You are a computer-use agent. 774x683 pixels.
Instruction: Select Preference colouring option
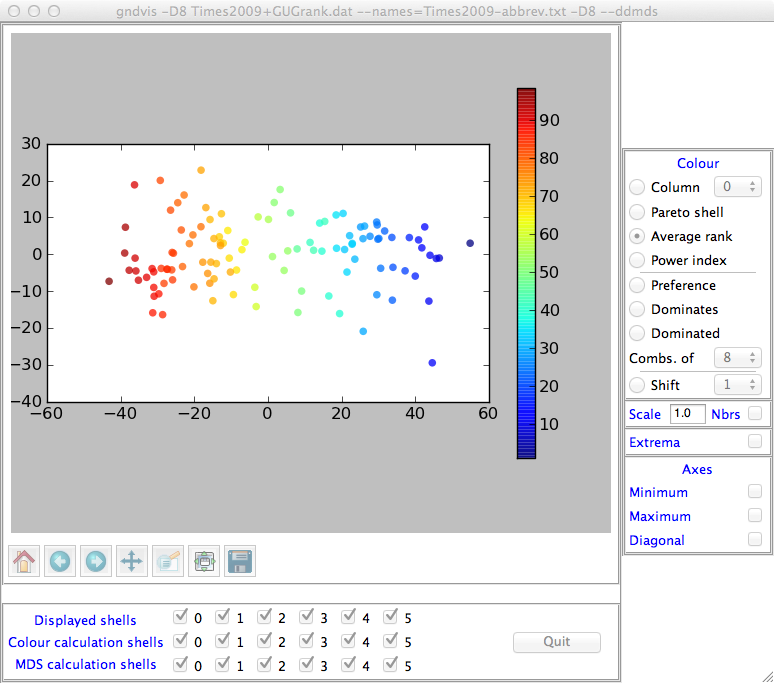click(637, 285)
